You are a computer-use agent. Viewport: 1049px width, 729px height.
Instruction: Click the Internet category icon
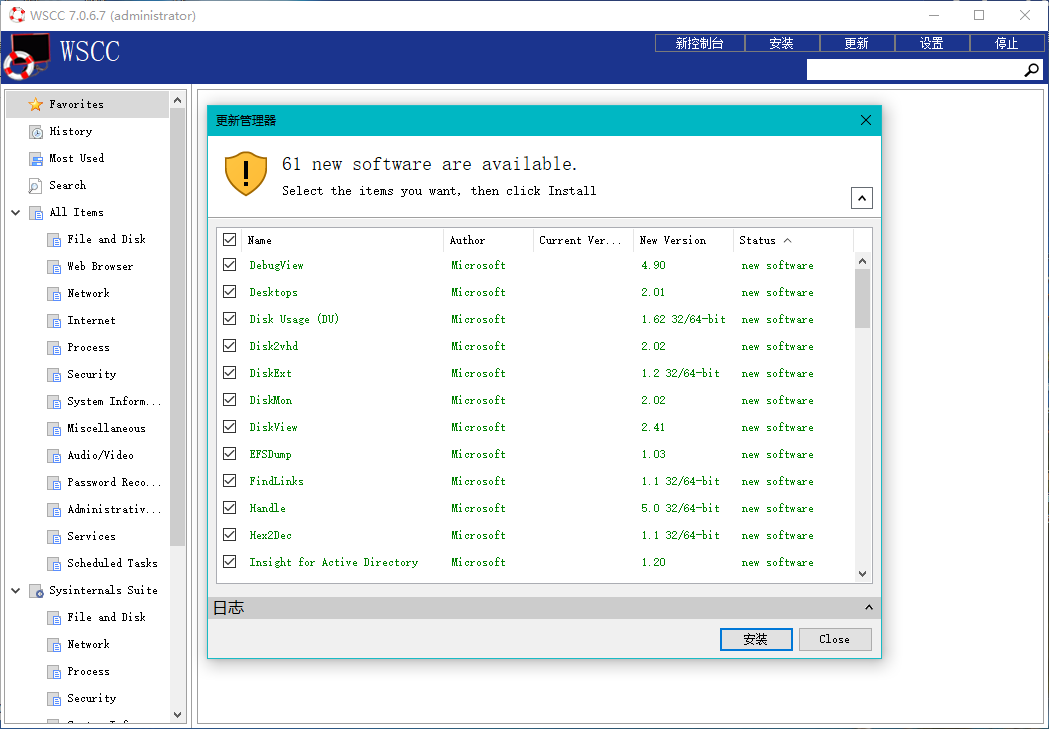point(54,321)
